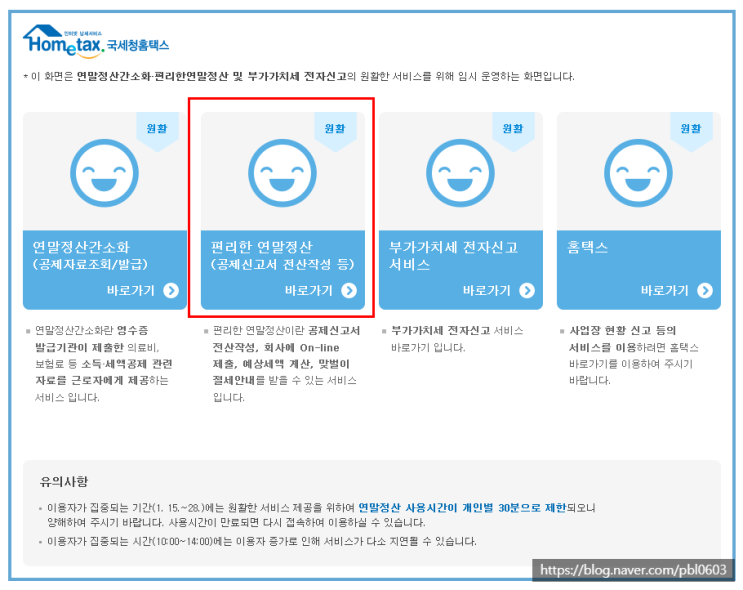Click notice about 10:00~14:00 service delay
743x590 pixels.
click(x=262, y=541)
